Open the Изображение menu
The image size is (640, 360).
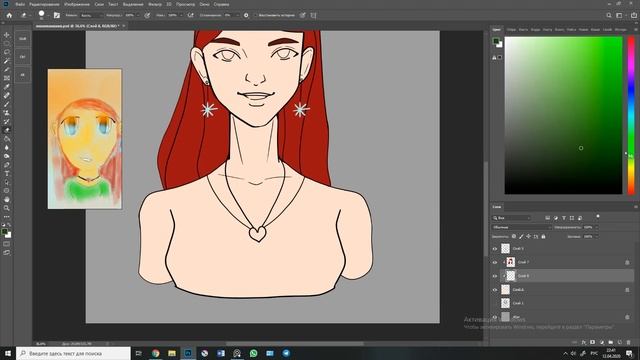(77, 4)
